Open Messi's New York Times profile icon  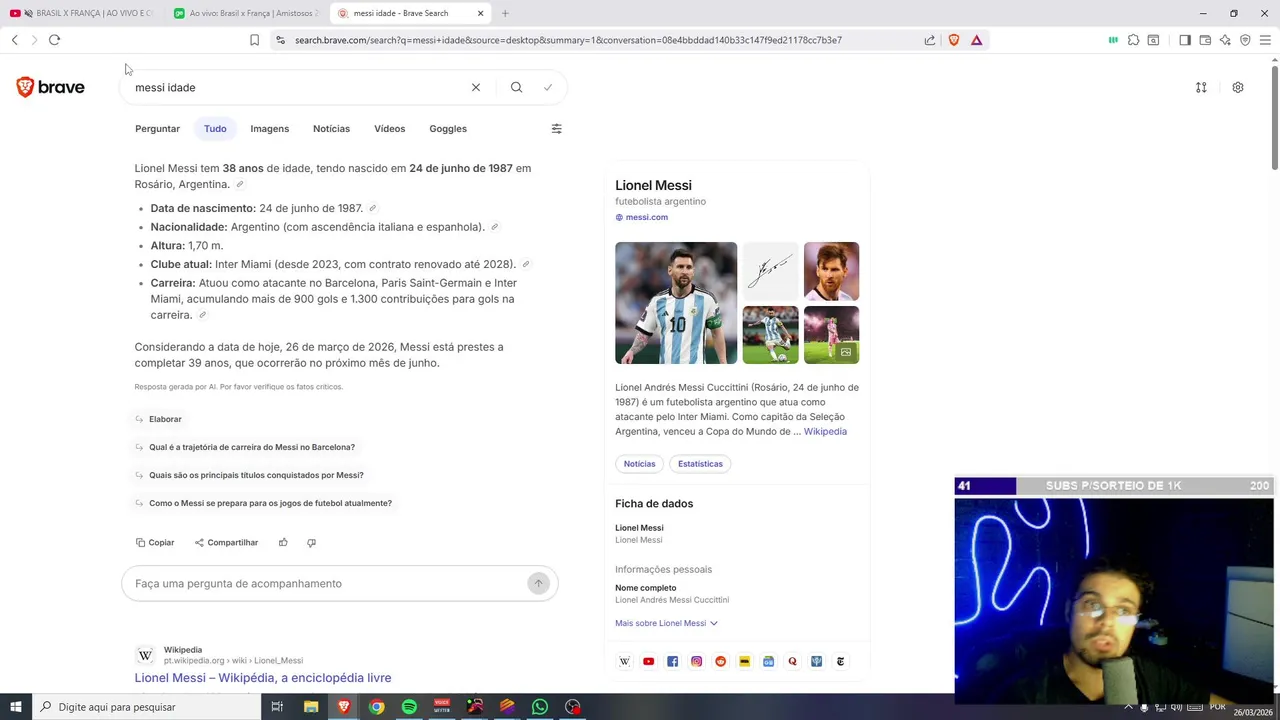point(840,661)
